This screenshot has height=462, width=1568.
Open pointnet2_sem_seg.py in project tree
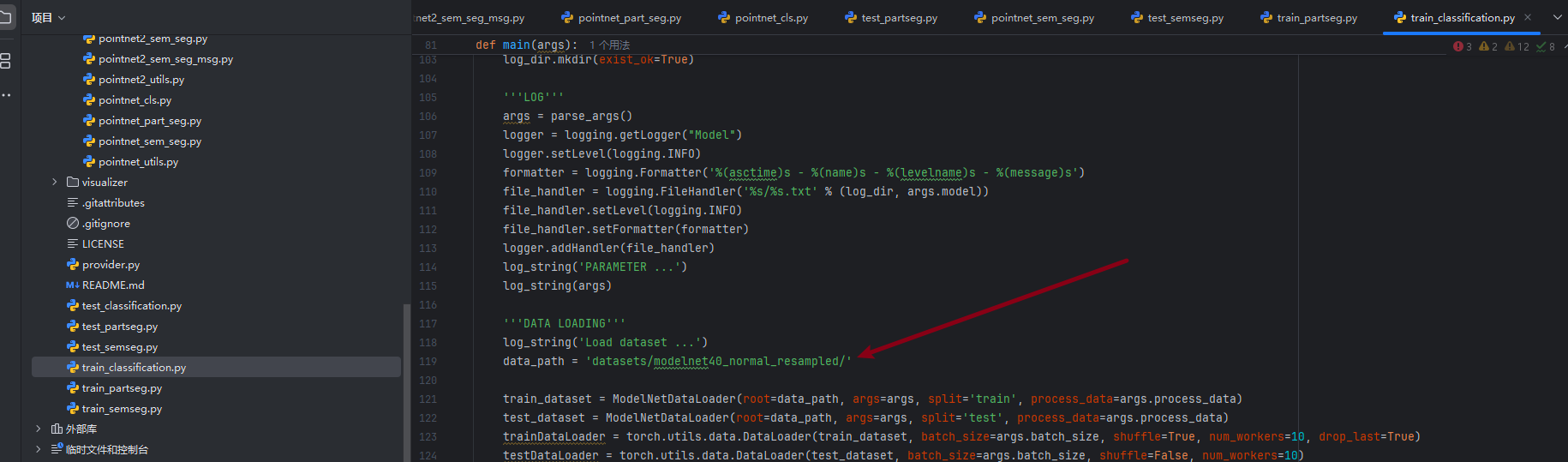point(153,39)
